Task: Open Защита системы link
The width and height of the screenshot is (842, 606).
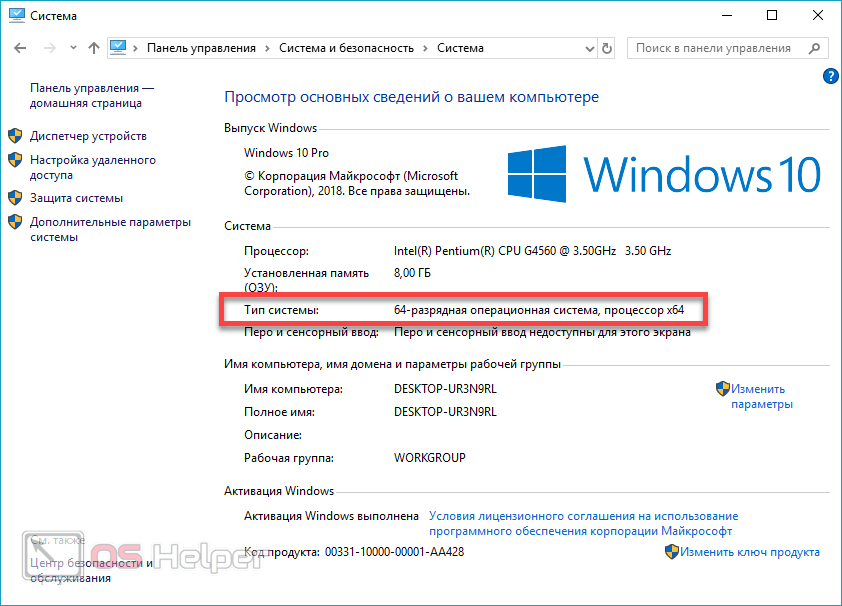Action: [x=76, y=198]
